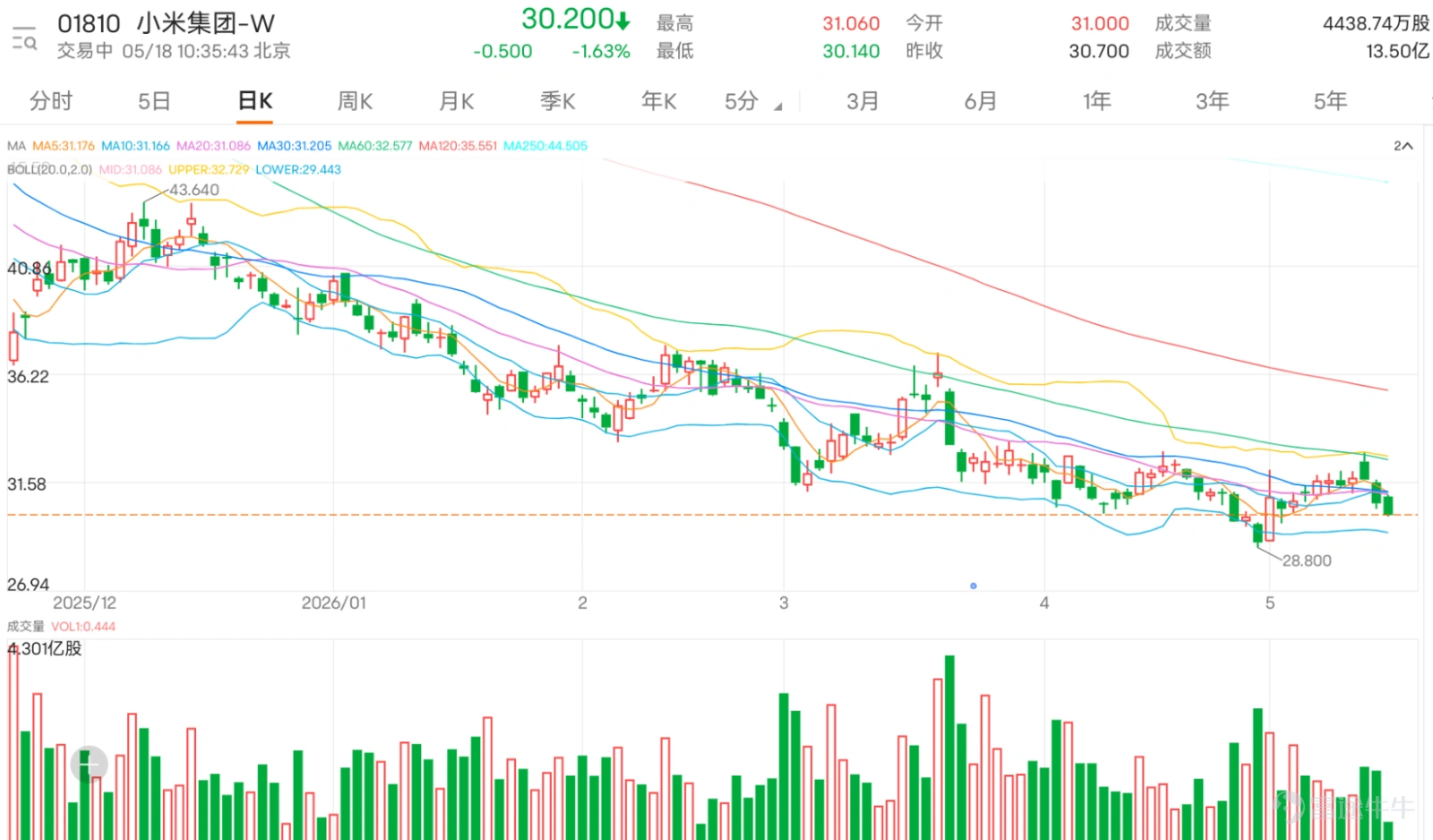
Task: Click the 成交量 VOL1:0.444 label
Action: coord(62,626)
